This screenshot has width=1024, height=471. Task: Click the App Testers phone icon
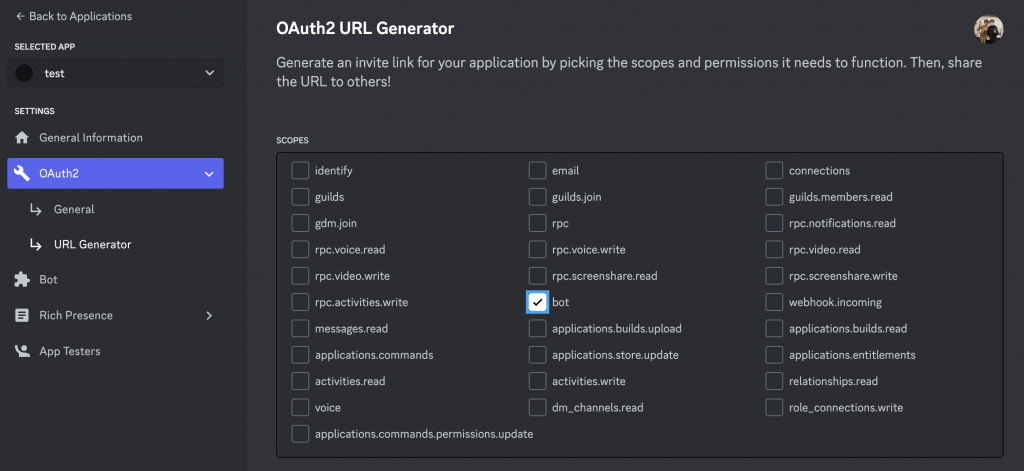pyautogui.click(x=22, y=352)
